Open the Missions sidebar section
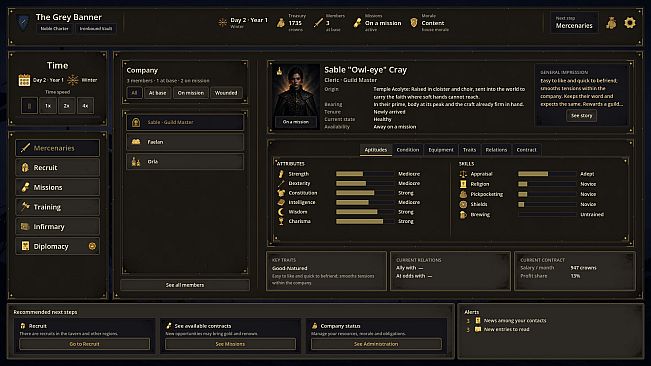 58,187
